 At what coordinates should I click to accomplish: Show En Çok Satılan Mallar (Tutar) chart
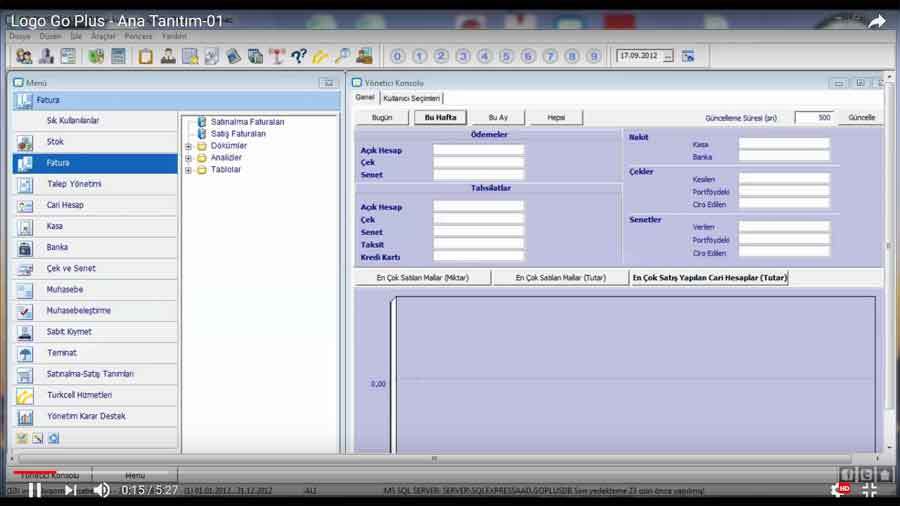point(561,278)
